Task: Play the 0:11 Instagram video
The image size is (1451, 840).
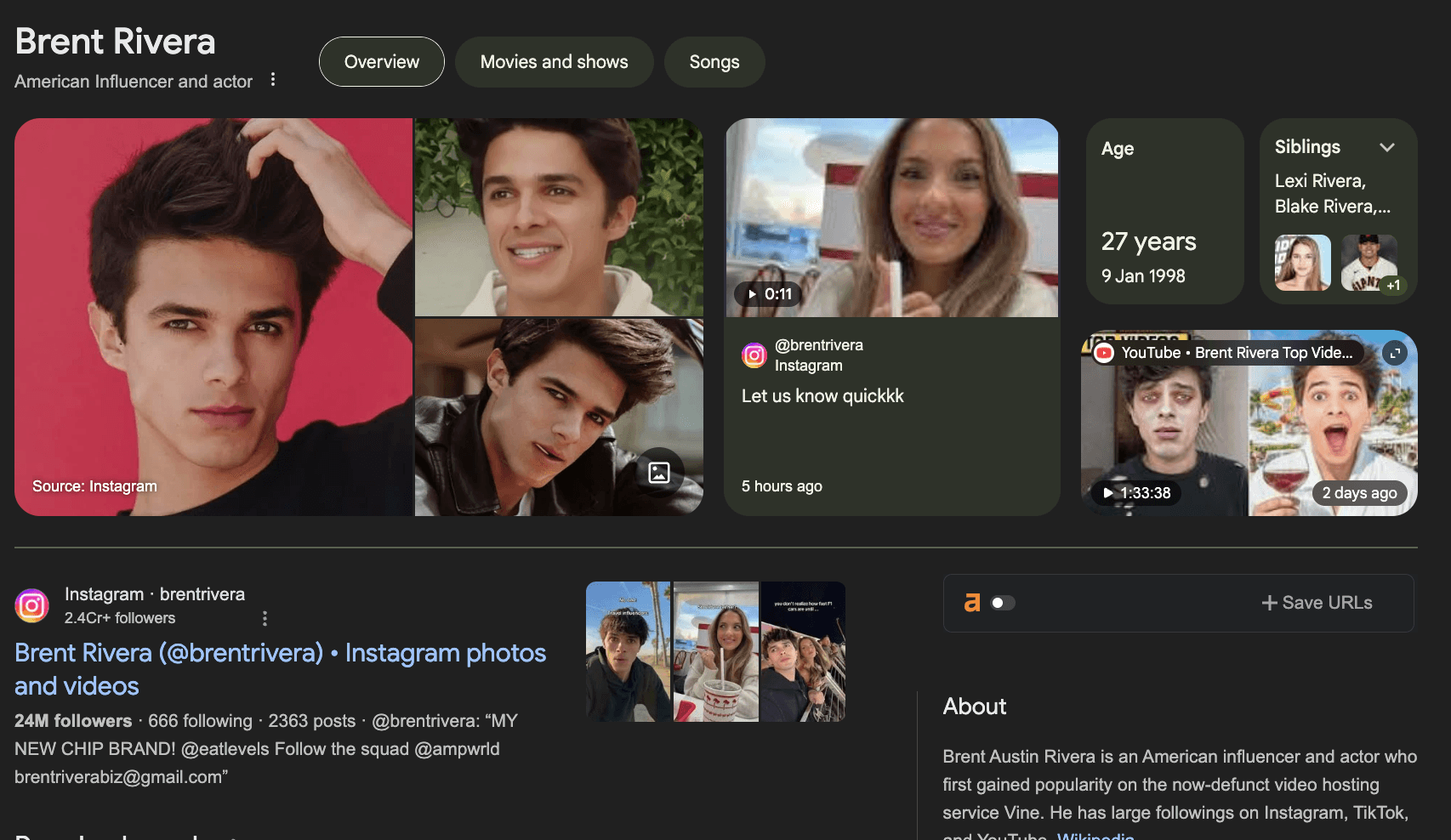Action: click(768, 294)
